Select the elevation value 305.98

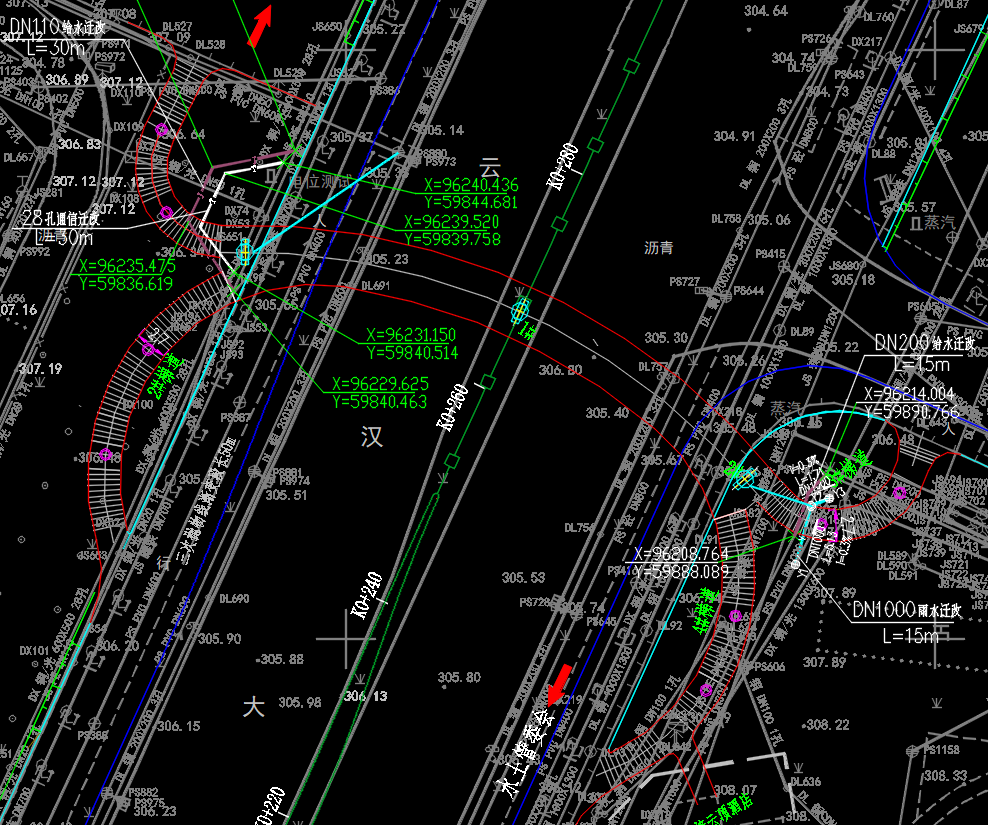tap(300, 702)
